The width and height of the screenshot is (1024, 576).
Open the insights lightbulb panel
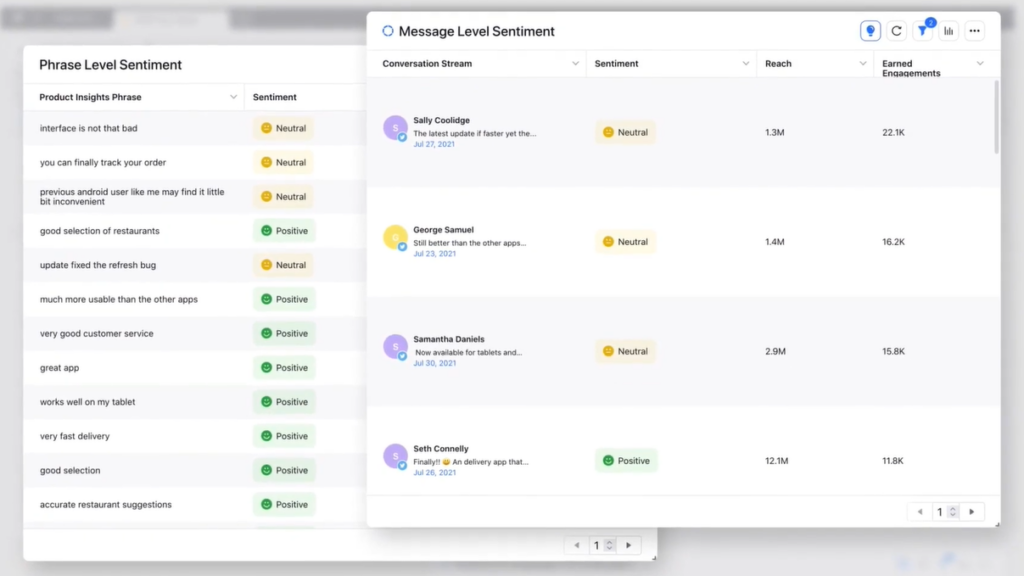click(x=870, y=30)
